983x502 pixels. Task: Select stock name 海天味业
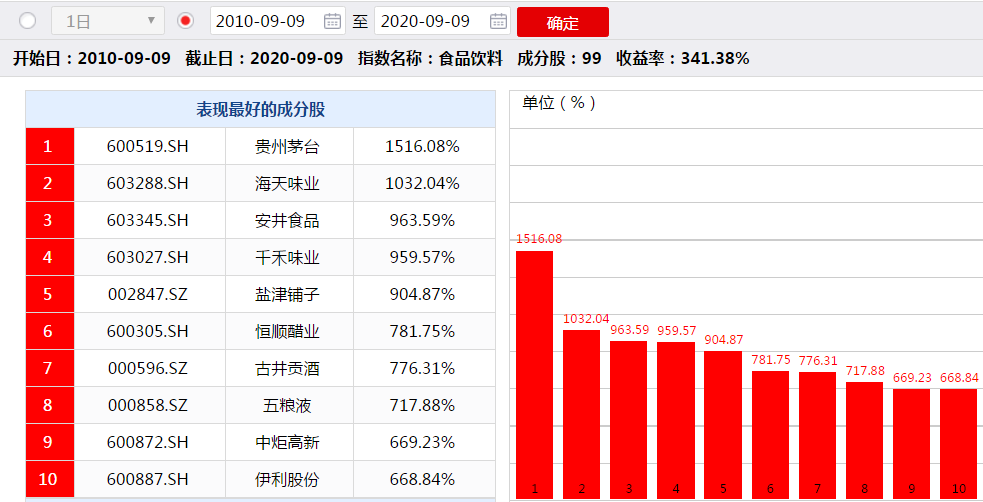point(287,183)
